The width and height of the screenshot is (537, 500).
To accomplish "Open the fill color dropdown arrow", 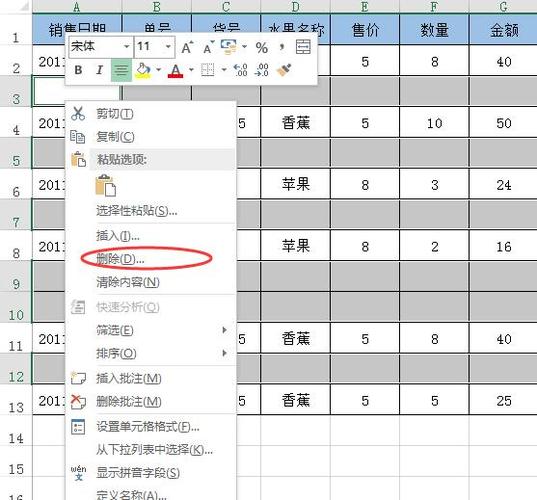I will (x=158, y=70).
